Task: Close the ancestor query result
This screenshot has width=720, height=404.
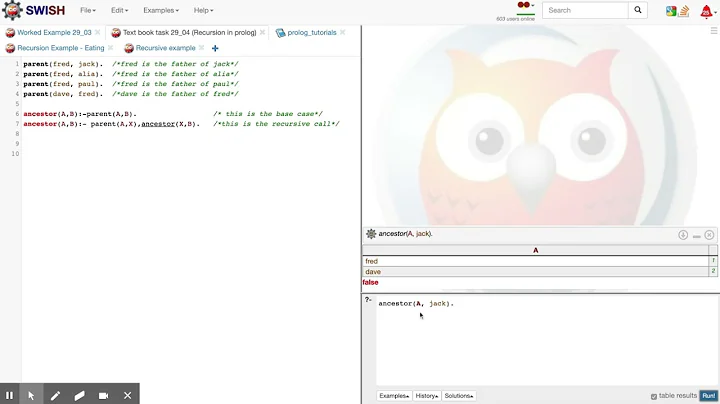Action: (x=709, y=235)
